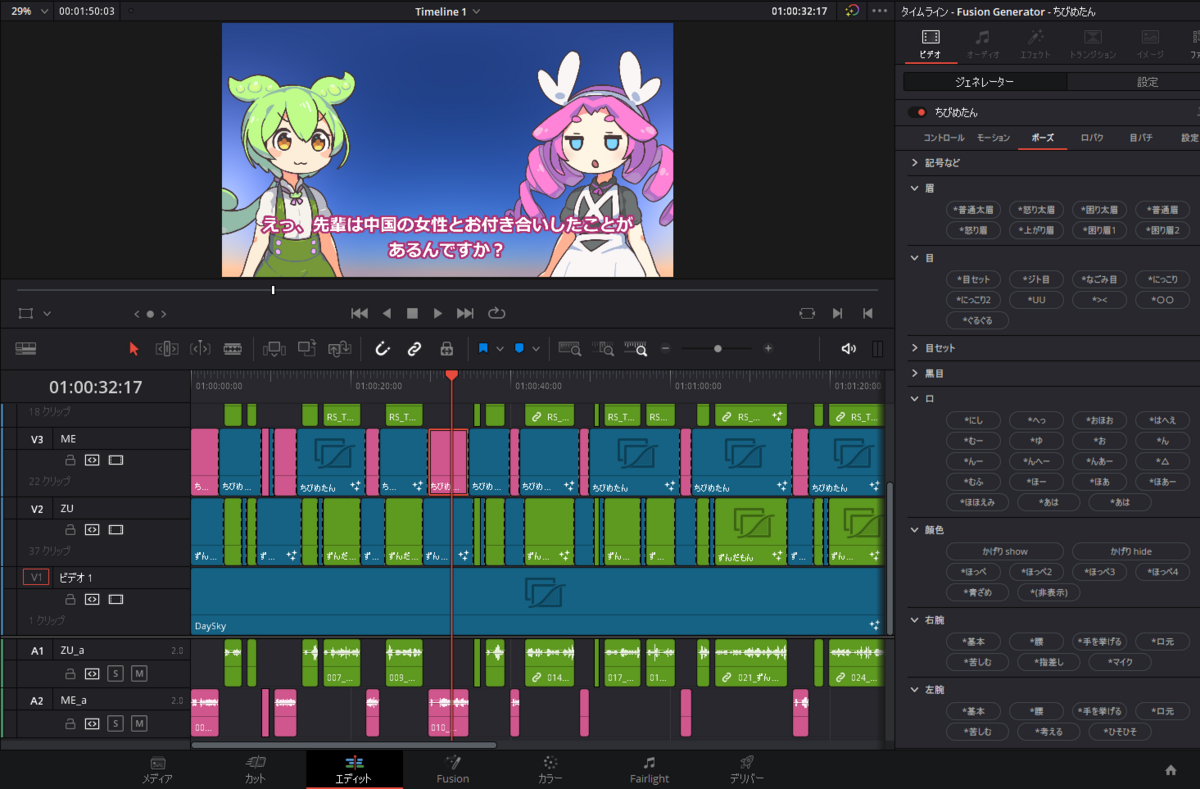Apply the *普通太眉 eyebrow preset
This screenshot has width=1200, height=789.
coord(974,210)
